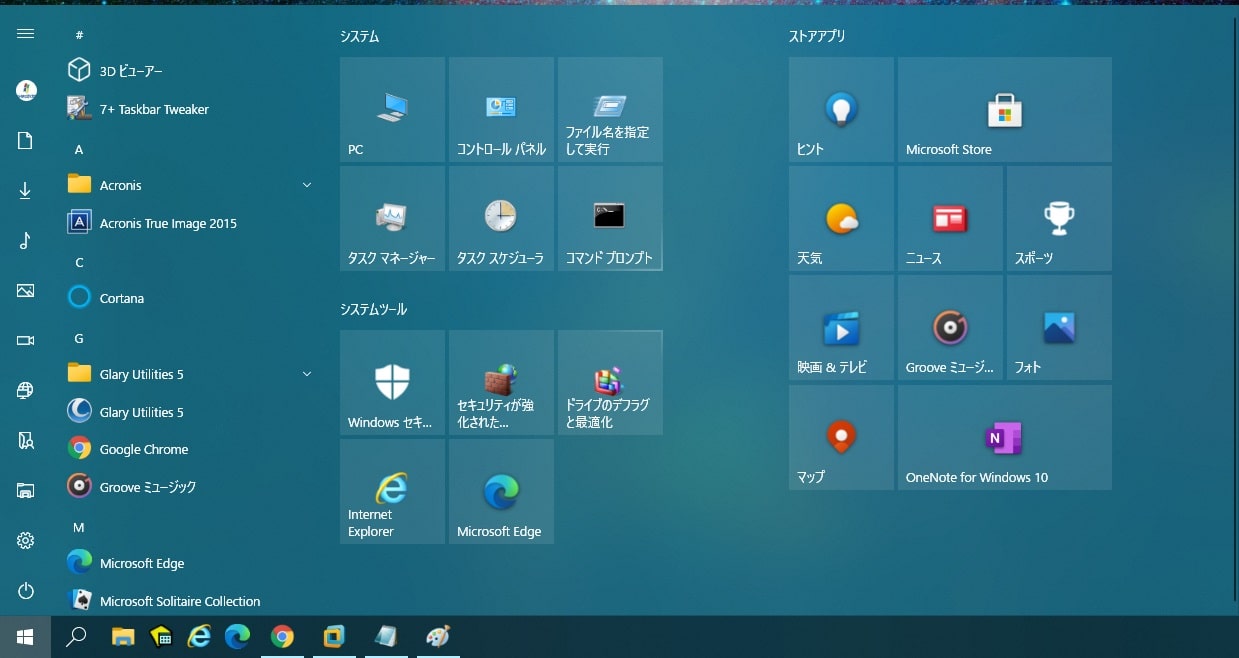Collapse the Glary Utilities 5 folder

[x=307, y=373]
